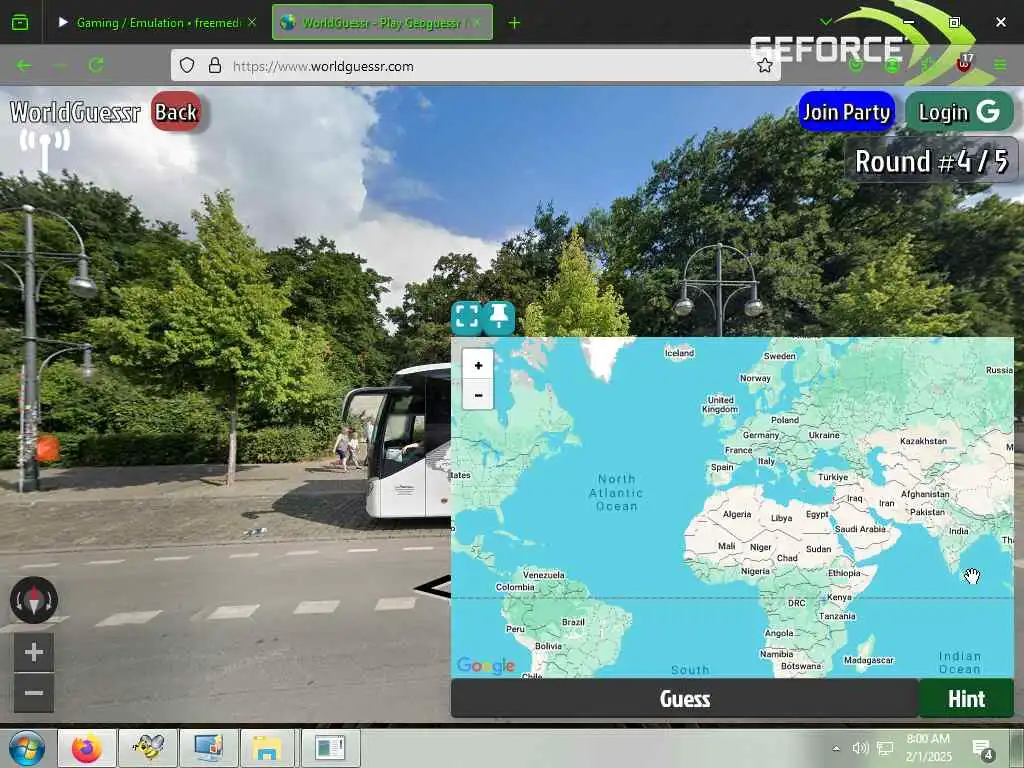Submit location with Guess button

pos(684,699)
